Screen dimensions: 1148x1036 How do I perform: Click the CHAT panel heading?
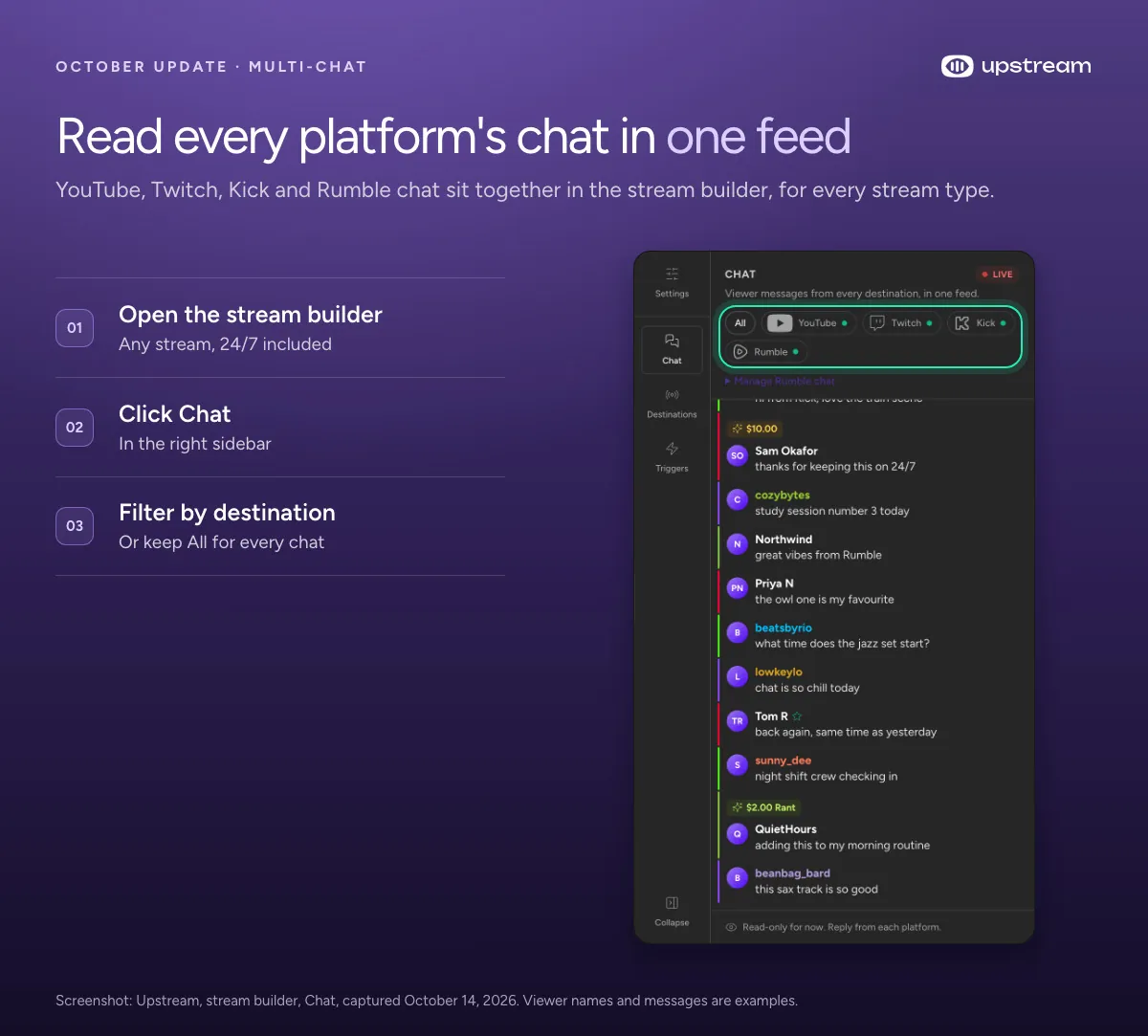[740, 275]
